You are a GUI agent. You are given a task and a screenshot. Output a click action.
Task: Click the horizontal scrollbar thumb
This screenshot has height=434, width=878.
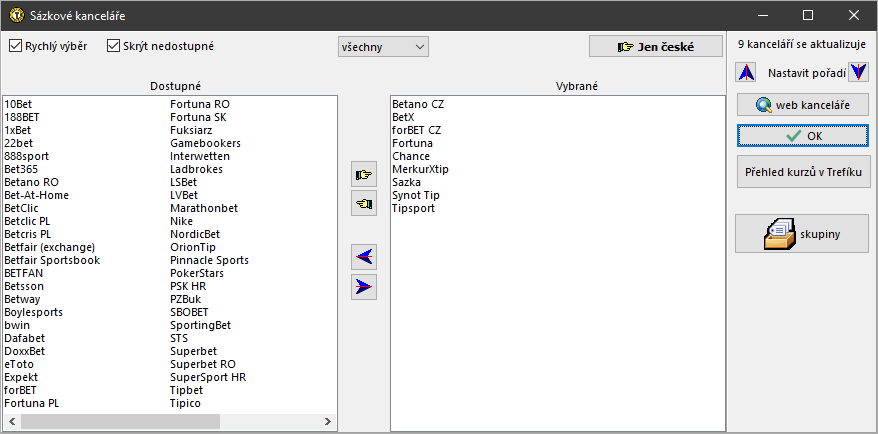[120, 422]
